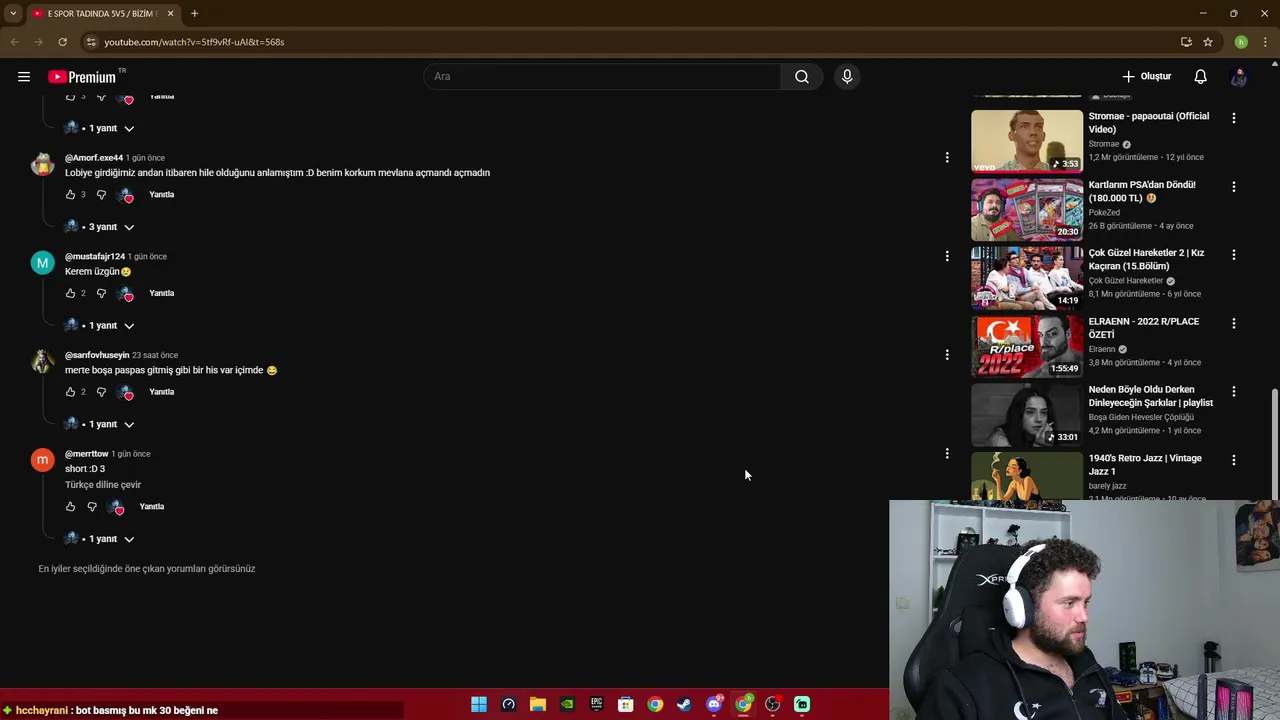
Task: Open options menu for @sanfovhuseyin comment
Action: click(x=947, y=355)
